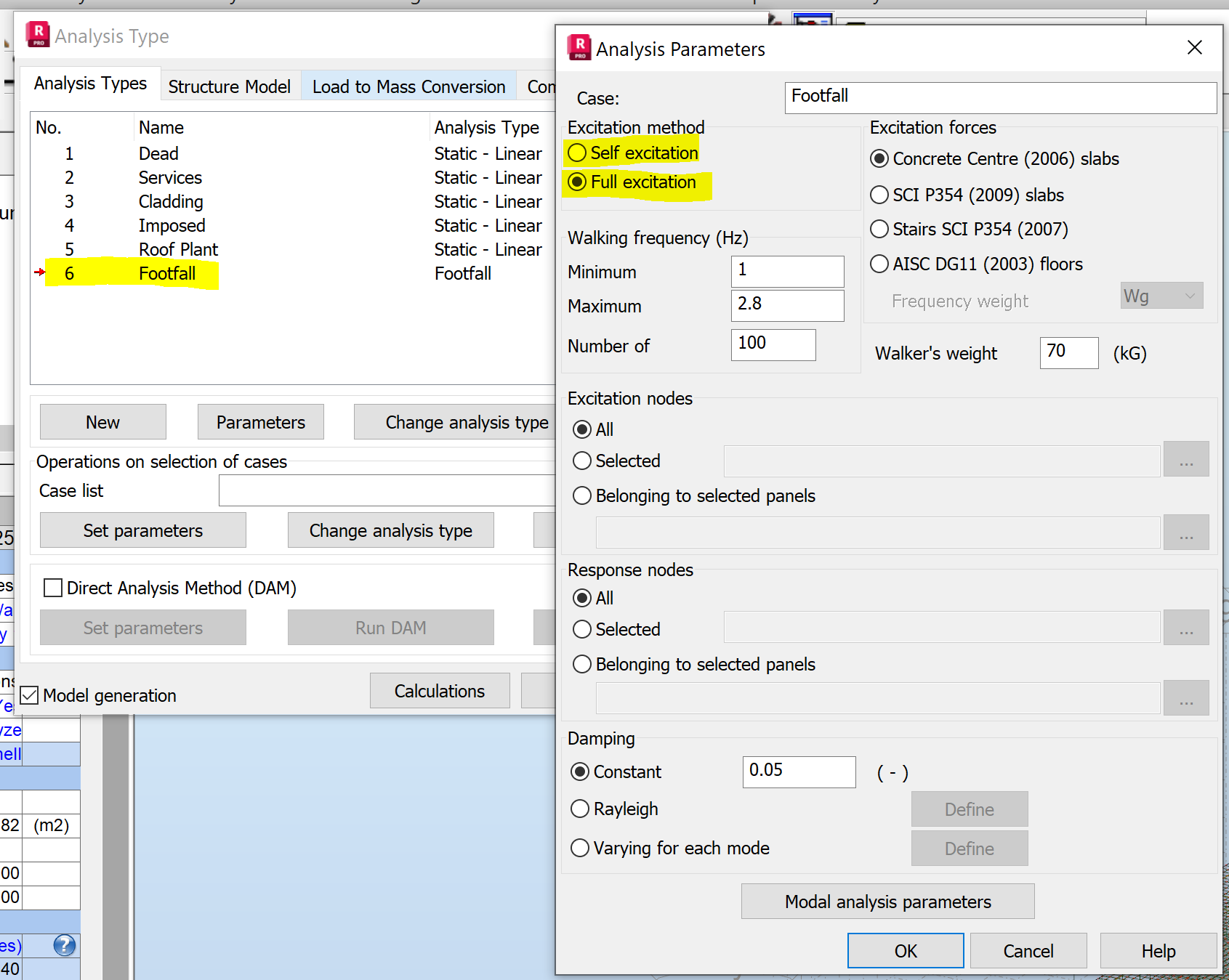
Task: Click browse "..." beside Selected excitation nodes
Action: tap(1186, 460)
